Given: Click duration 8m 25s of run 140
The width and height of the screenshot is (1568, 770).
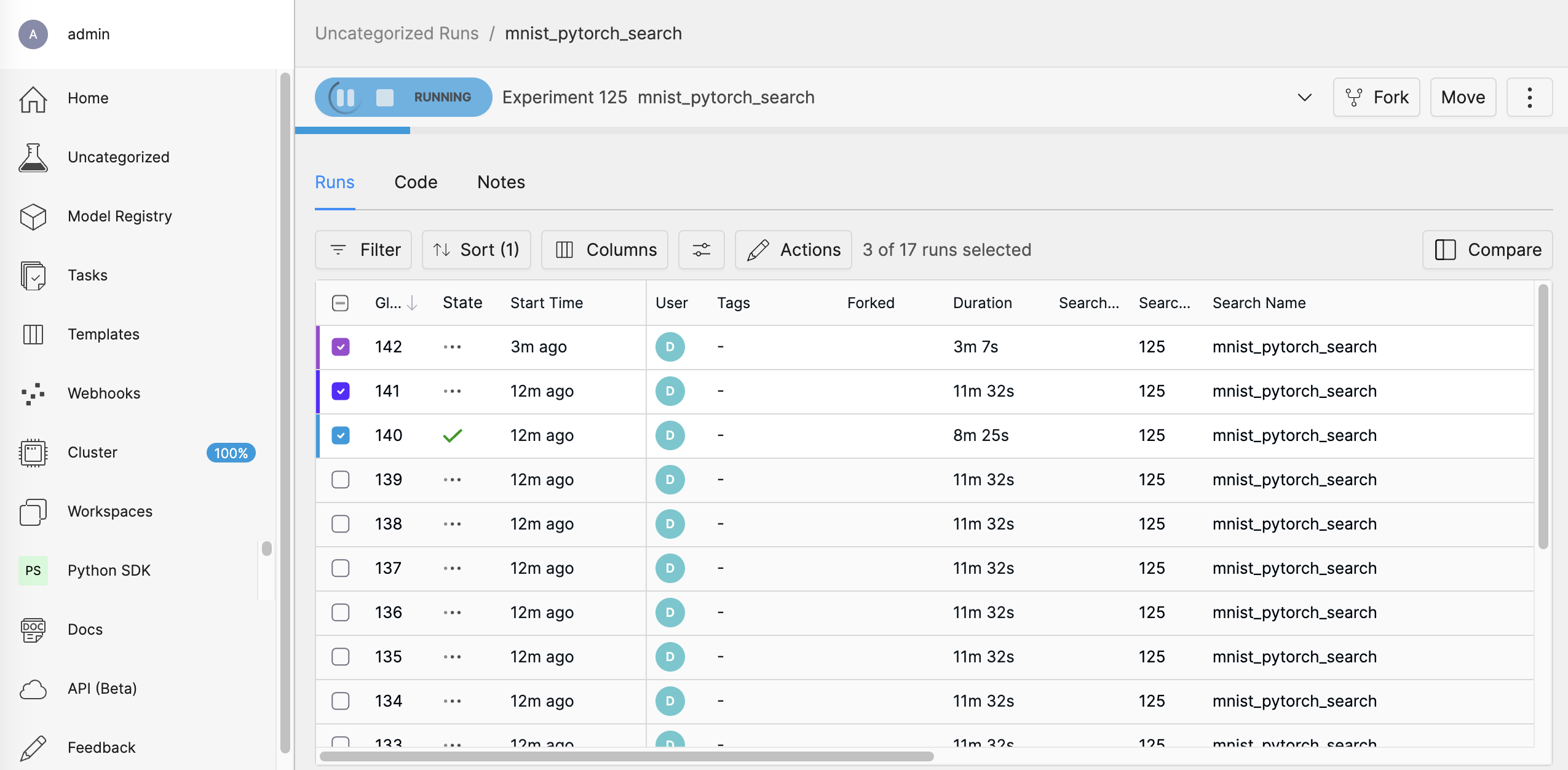Looking at the screenshot, I should [x=981, y=435].
